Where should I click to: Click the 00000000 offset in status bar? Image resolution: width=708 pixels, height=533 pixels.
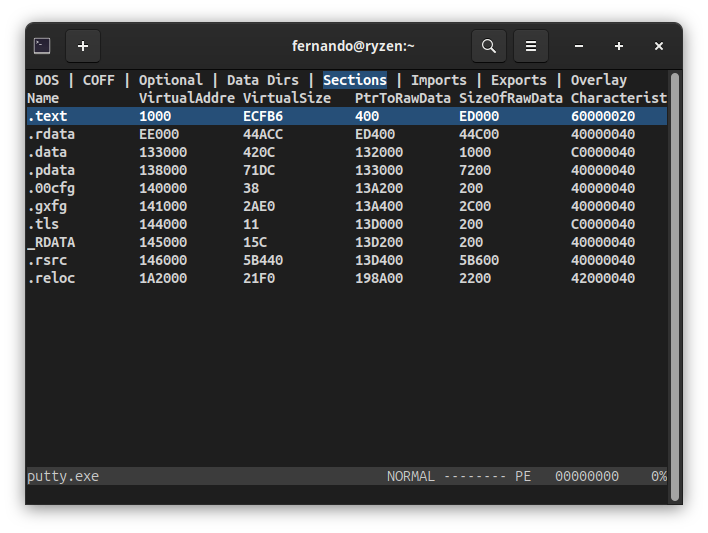(587, 476)
